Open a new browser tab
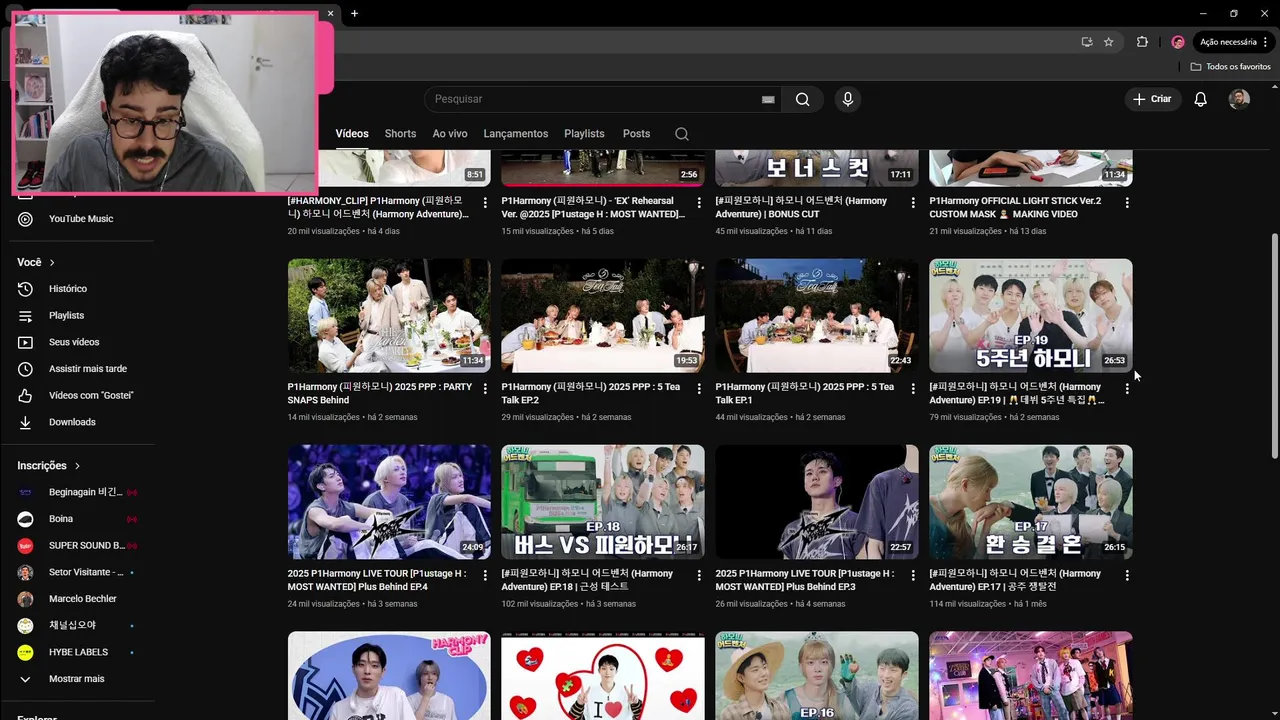1280x720 pixels. coord(354,13)
